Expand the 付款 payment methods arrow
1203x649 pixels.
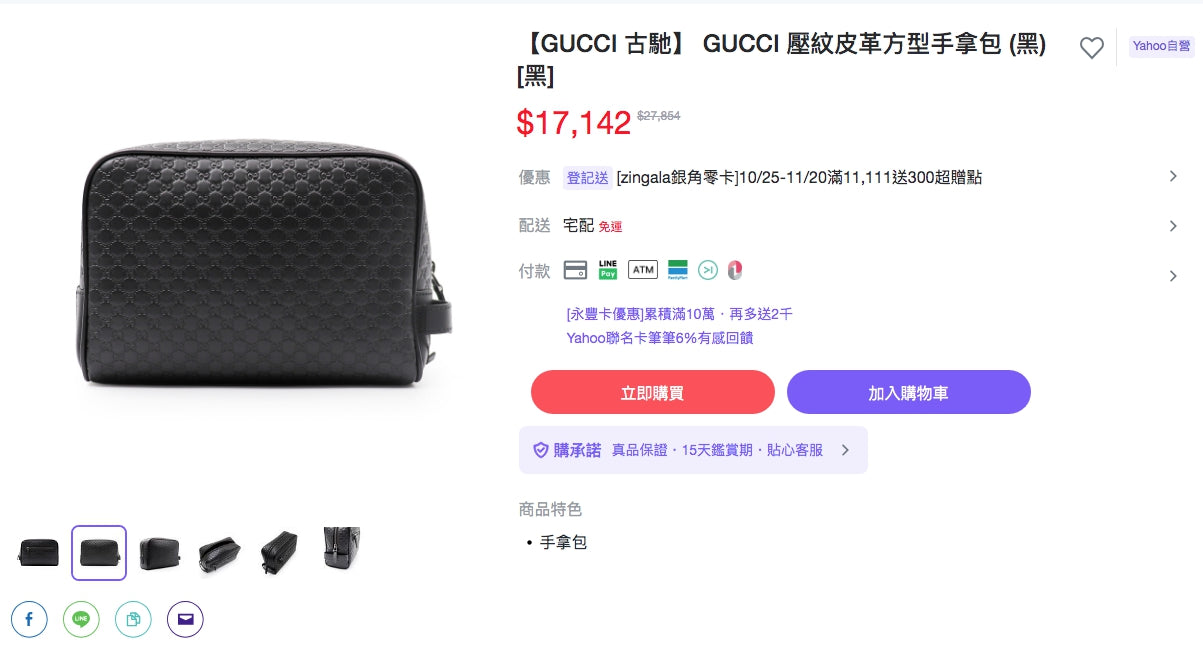tap(1173, 276)
